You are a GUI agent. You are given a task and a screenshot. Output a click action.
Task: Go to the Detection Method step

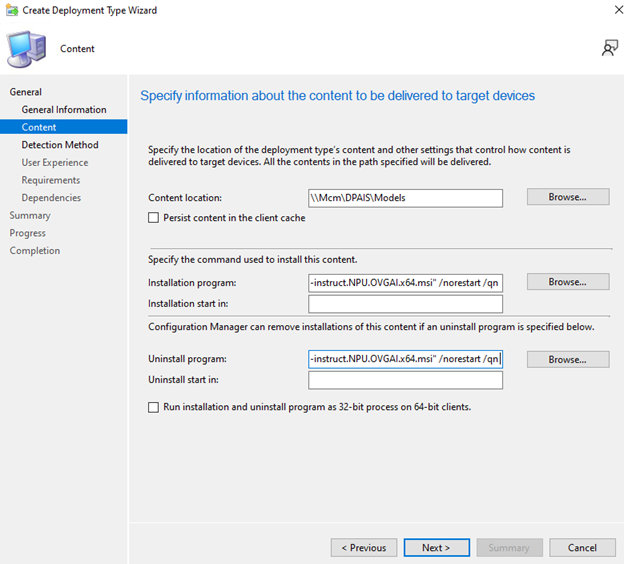tap(60, 145)
